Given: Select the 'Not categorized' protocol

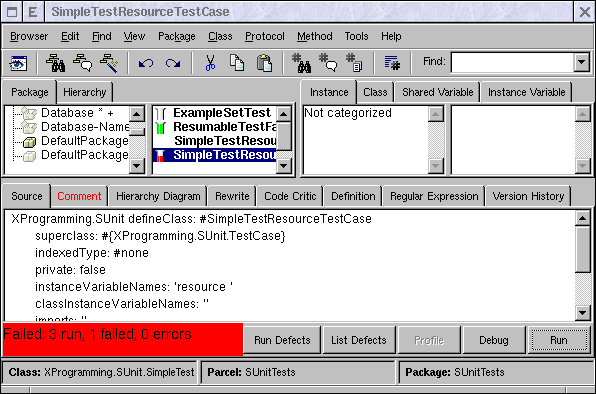Looking at the screenshot, I should coord(348,113).
